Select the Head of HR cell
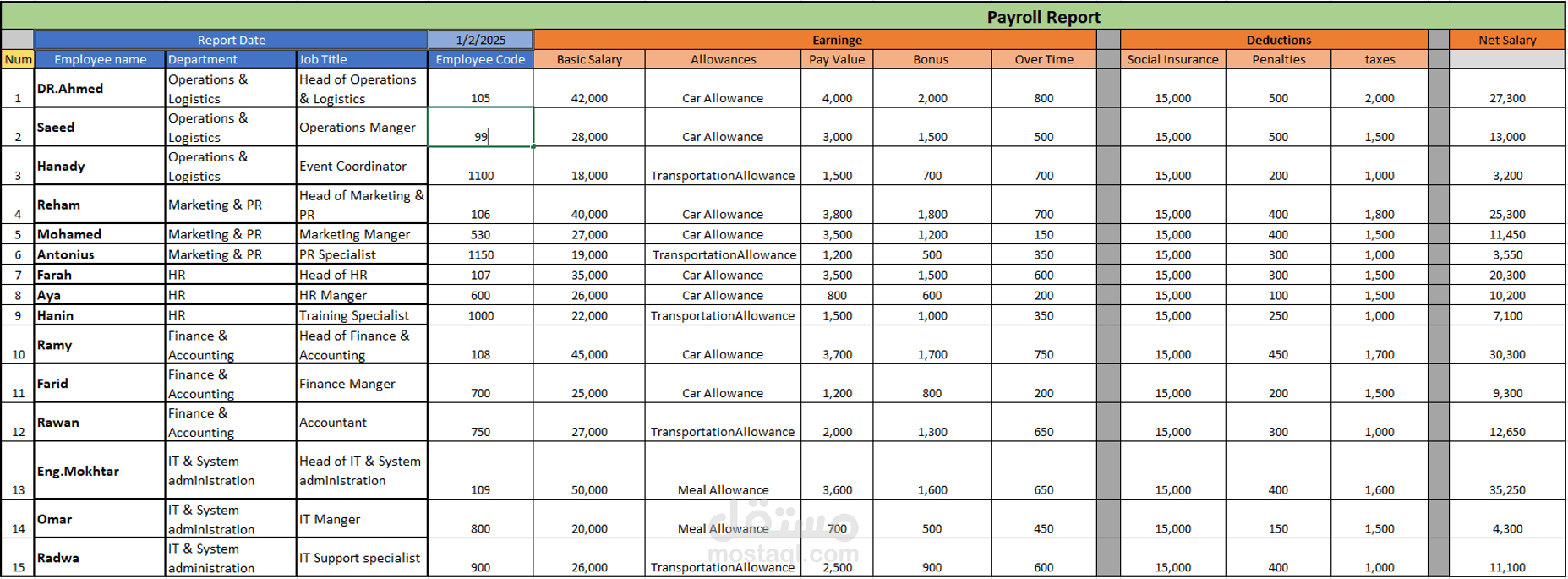Screen dimensions: 1568x579 (x=362, y=275)
